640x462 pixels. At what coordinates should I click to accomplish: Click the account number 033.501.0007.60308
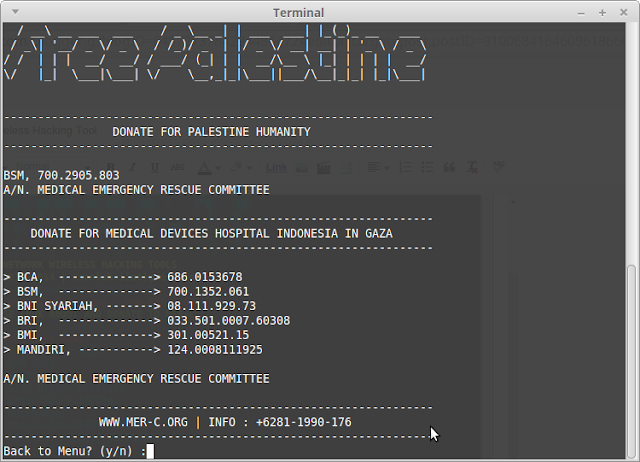coord(229,321)
